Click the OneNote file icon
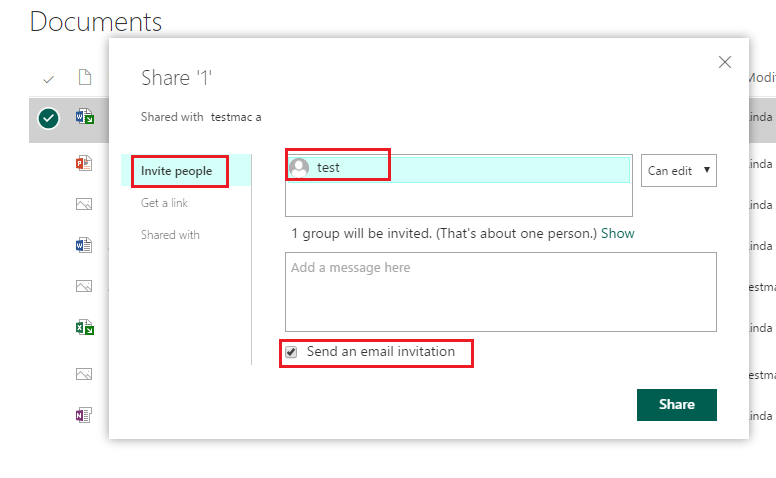776x478 pixels. click(x=84, y=415)
